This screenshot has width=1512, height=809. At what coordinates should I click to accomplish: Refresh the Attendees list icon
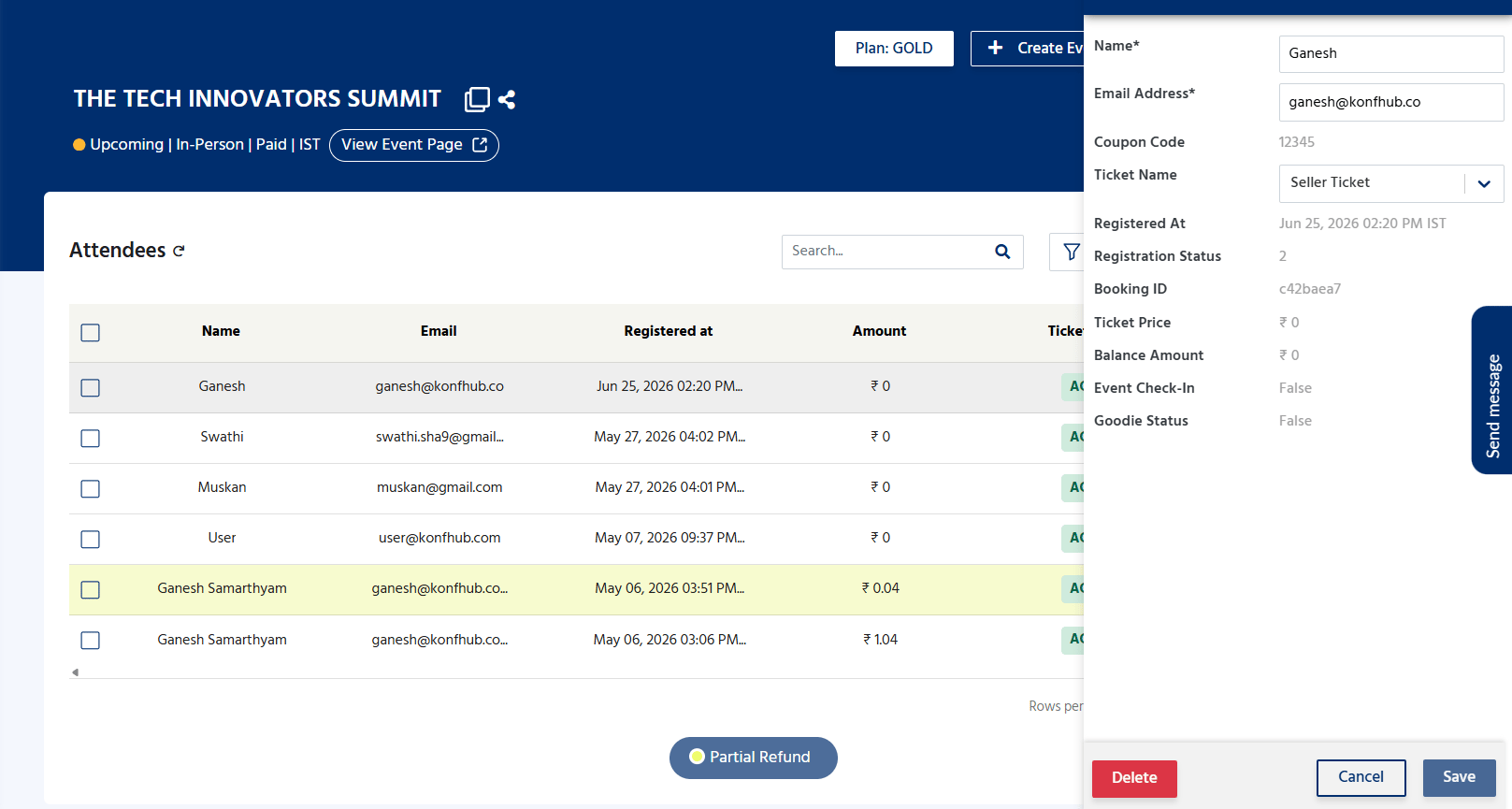(179, 251)
